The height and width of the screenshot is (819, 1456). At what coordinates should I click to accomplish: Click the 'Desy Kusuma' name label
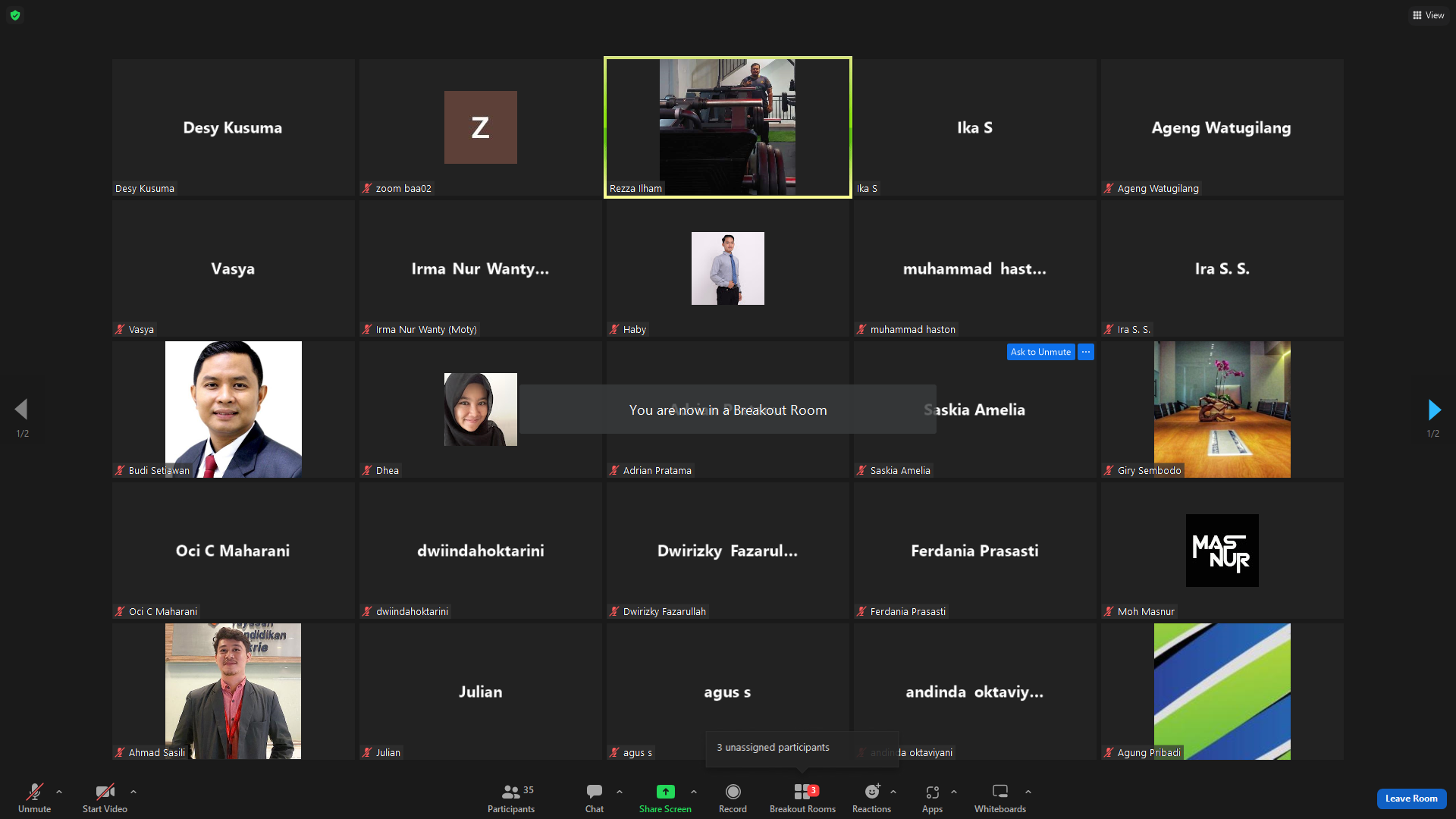tap(145, 188)
